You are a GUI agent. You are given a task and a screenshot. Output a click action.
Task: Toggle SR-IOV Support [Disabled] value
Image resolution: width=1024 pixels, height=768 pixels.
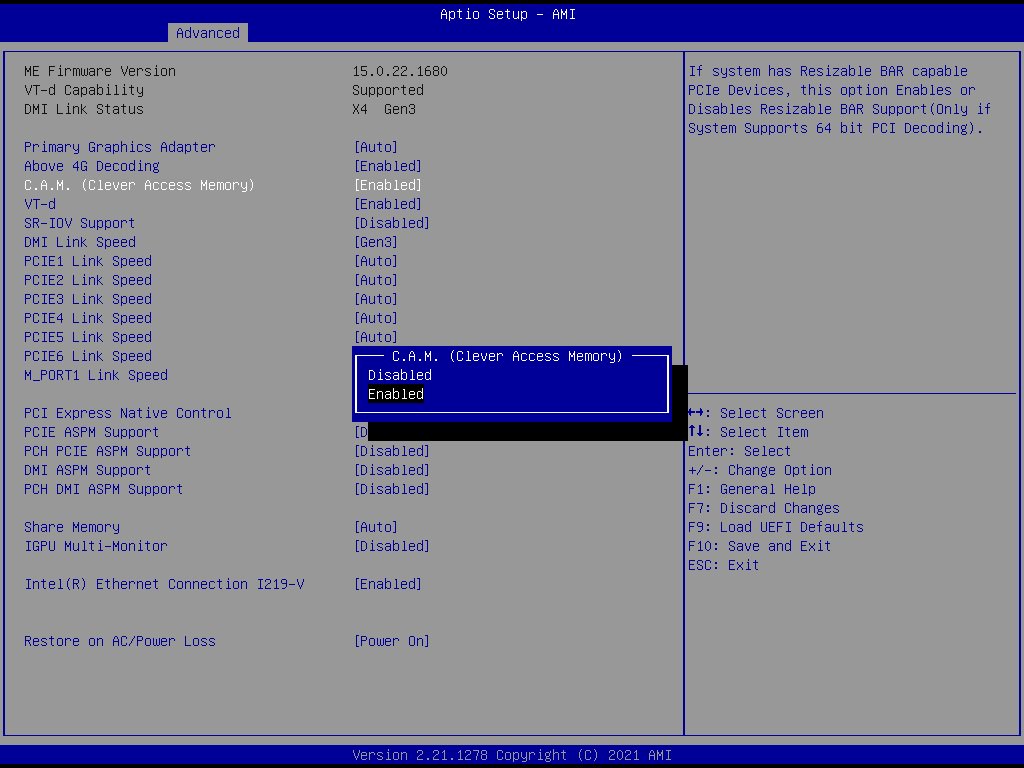[392, 223]
